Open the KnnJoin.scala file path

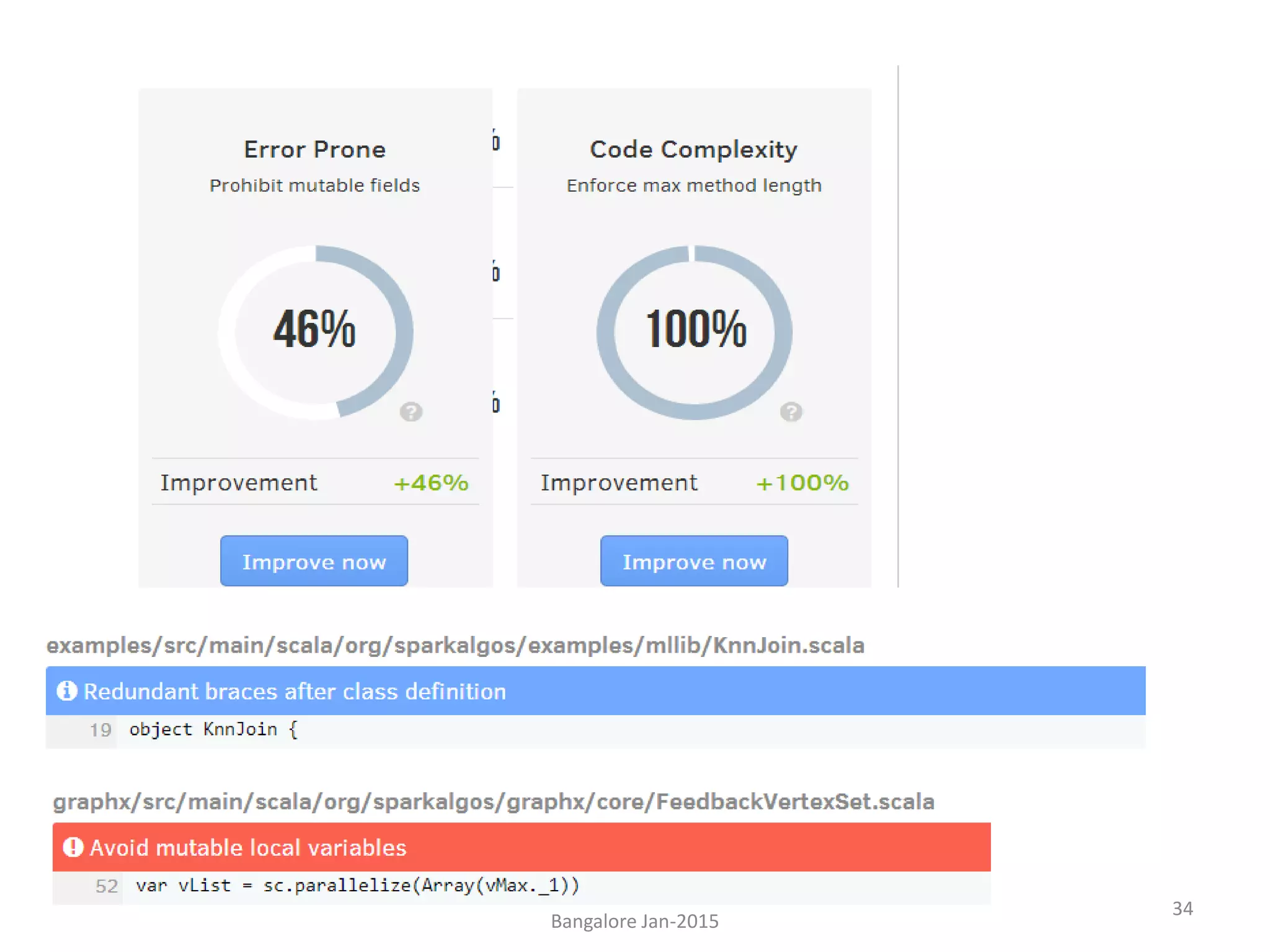(x=455, y=645)
